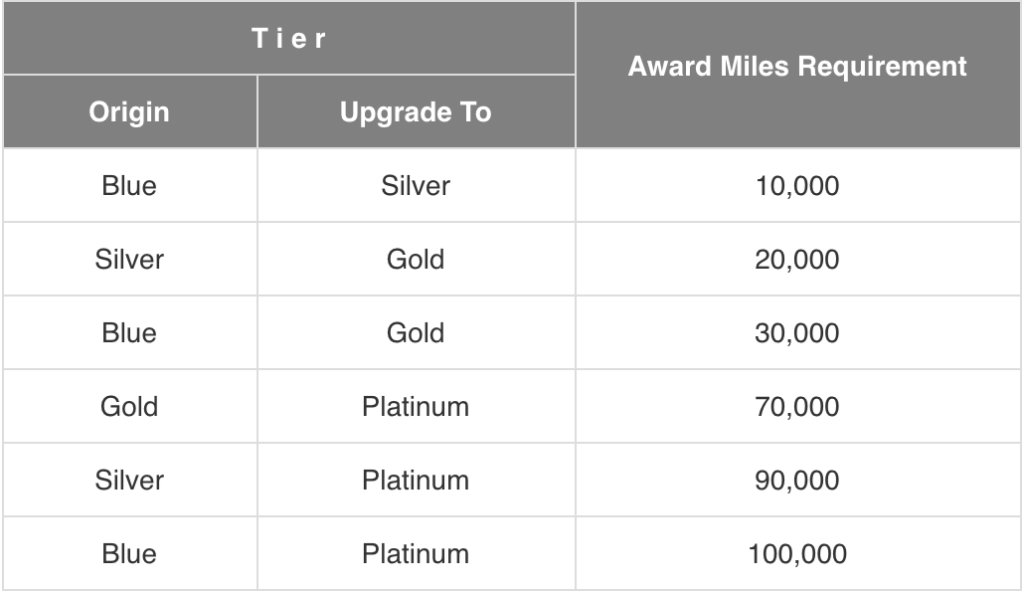Image resolution: width=1024 pixels, height=593 pixels.
Task: Select Silver origin in the Gold upgrade row
Action: 129,259
